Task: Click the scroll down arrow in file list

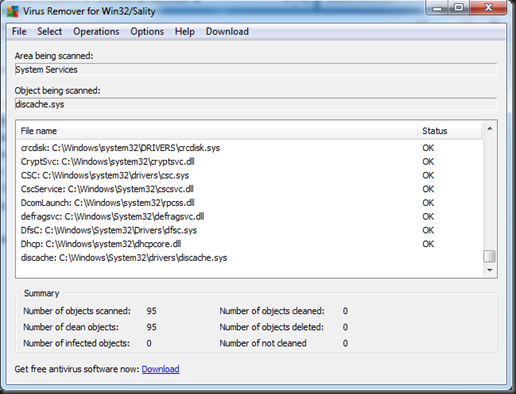Action: click(x=490, y=270)
